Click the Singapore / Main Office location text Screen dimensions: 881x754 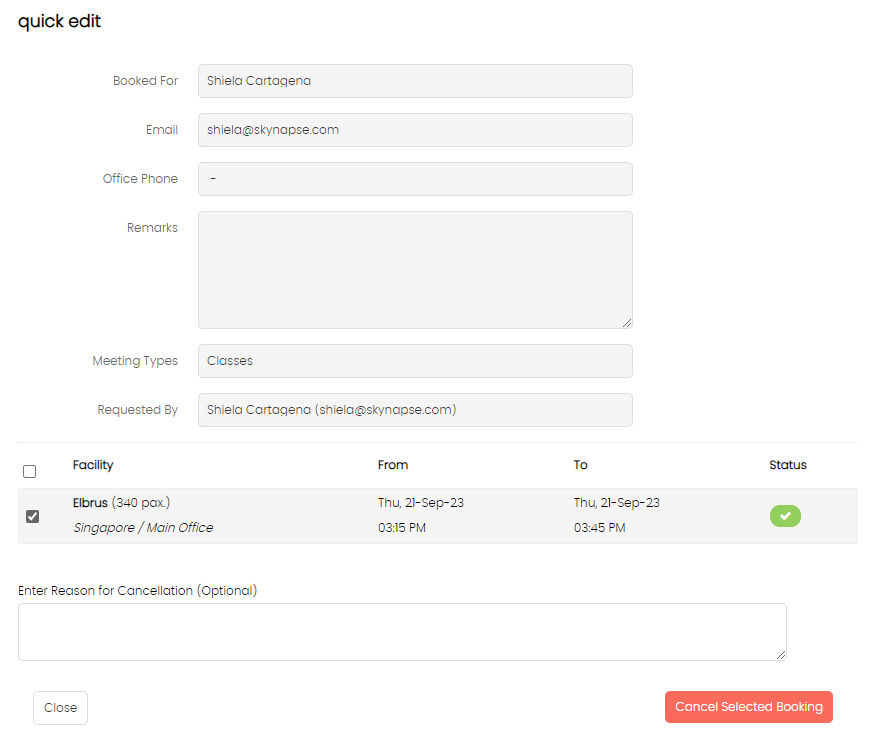[x=143, y=528]
